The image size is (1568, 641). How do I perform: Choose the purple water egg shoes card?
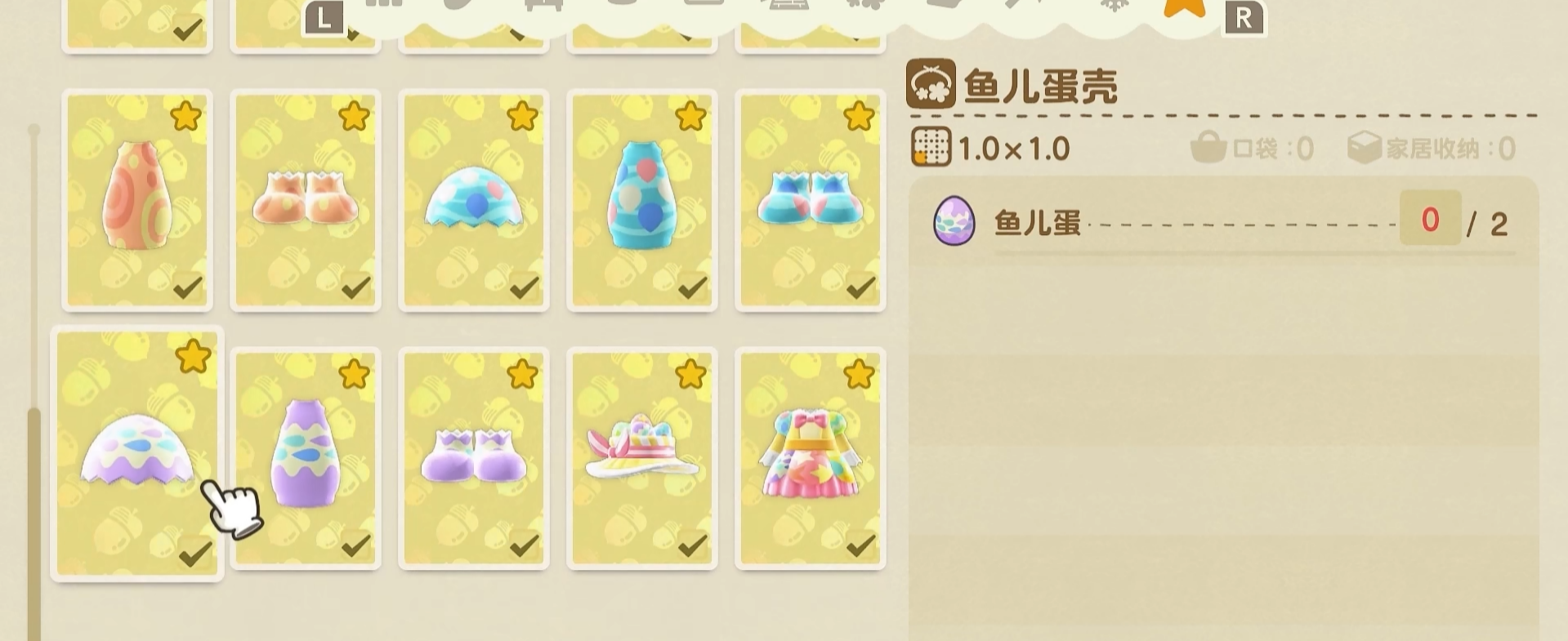474,458
